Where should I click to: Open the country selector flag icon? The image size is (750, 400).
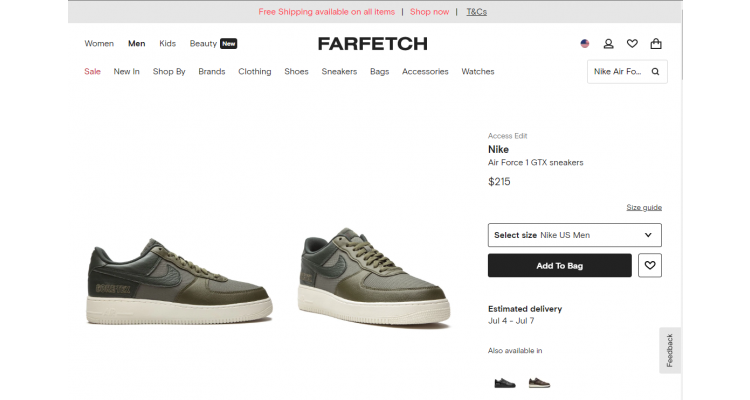click(585, 44)
